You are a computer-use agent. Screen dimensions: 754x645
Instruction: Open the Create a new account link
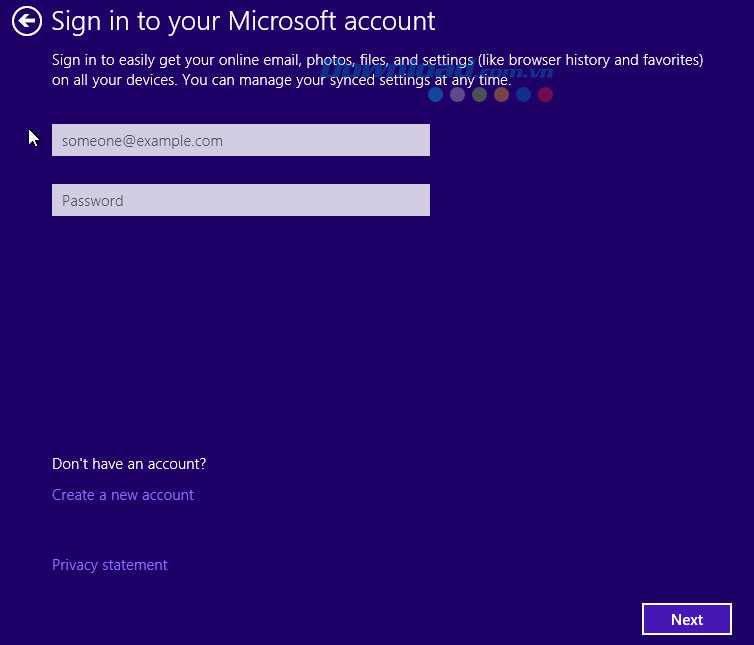tap(123, 495)
